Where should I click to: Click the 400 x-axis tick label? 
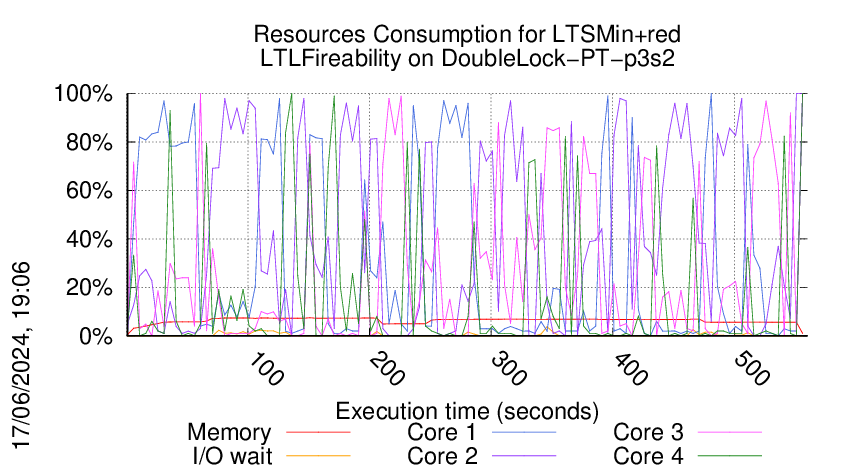pyautogui.click(x=631, y=369)
